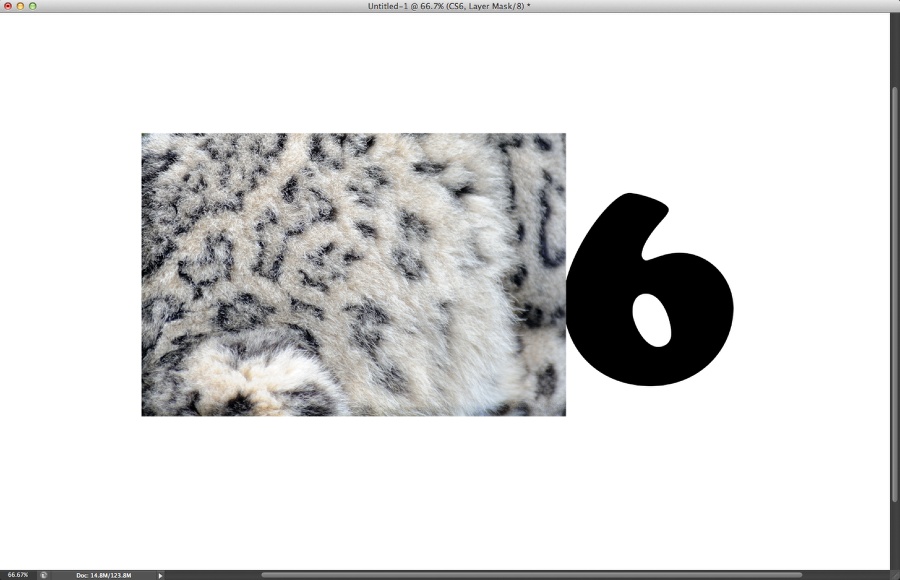Click the white hole inside the 6

coord(651,320)
